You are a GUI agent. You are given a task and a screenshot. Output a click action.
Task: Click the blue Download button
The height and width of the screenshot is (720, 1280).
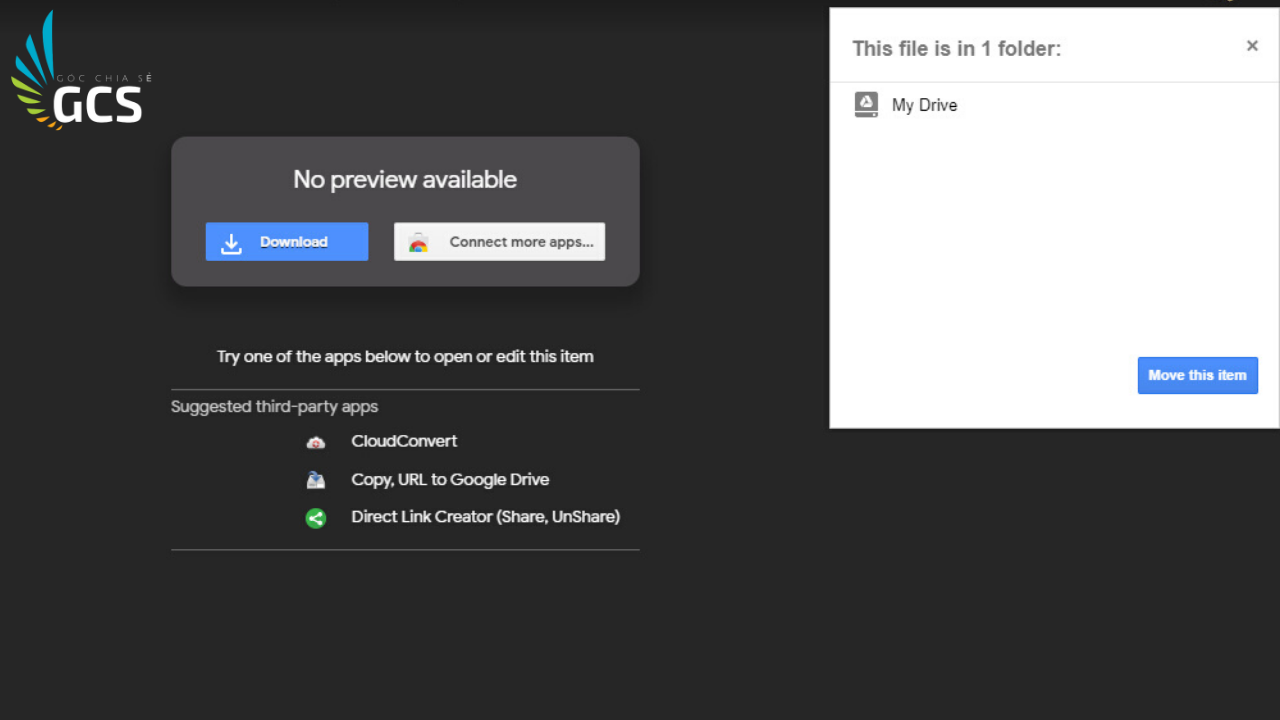[287, 242]
